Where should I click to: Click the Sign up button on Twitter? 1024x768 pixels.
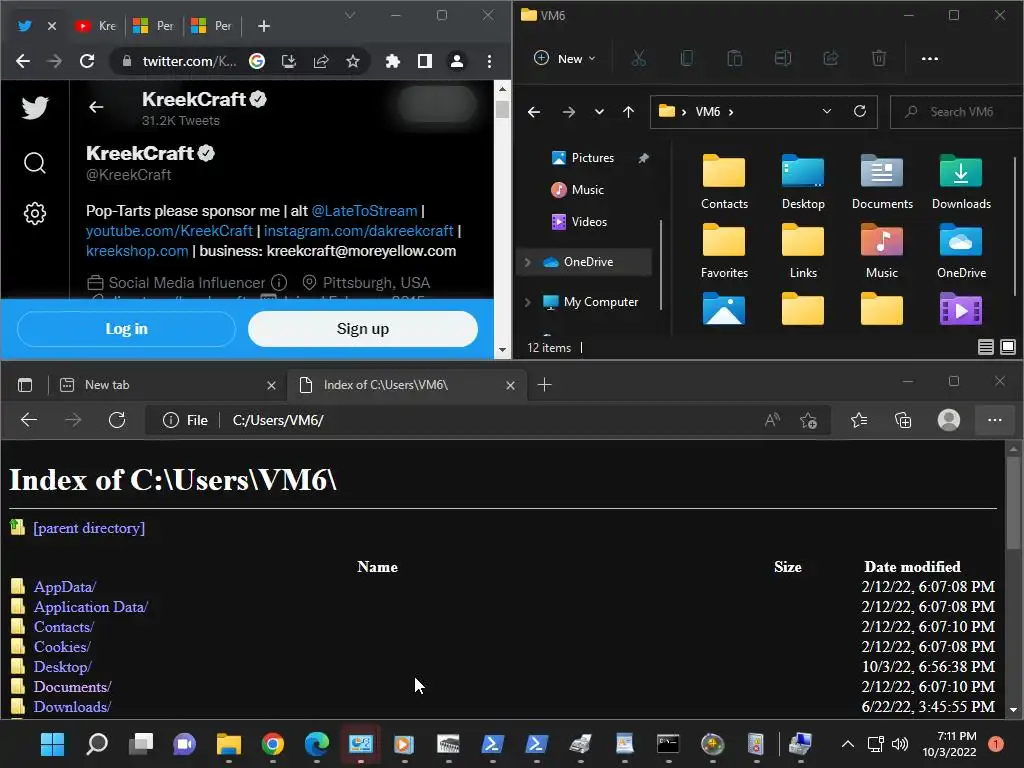(362, 329)
